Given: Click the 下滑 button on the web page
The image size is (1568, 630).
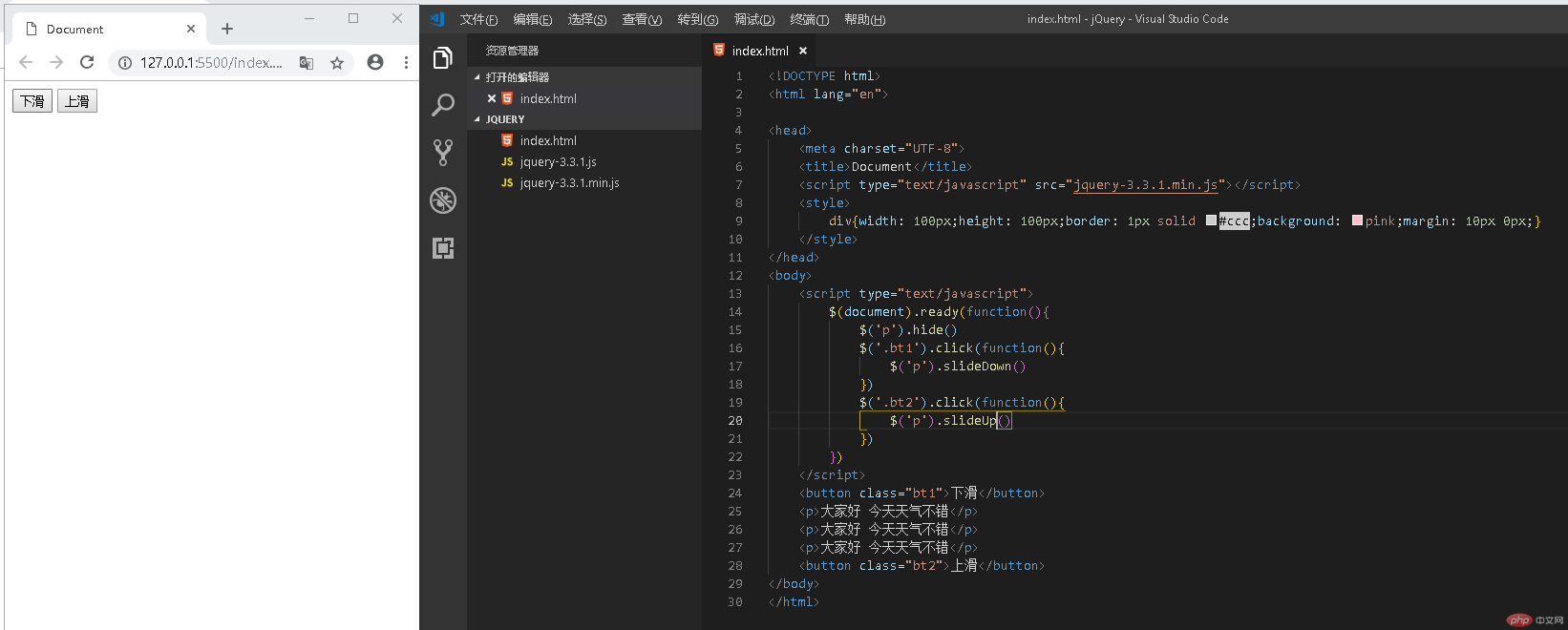Looking at the screenshot, I should (32, 101).
